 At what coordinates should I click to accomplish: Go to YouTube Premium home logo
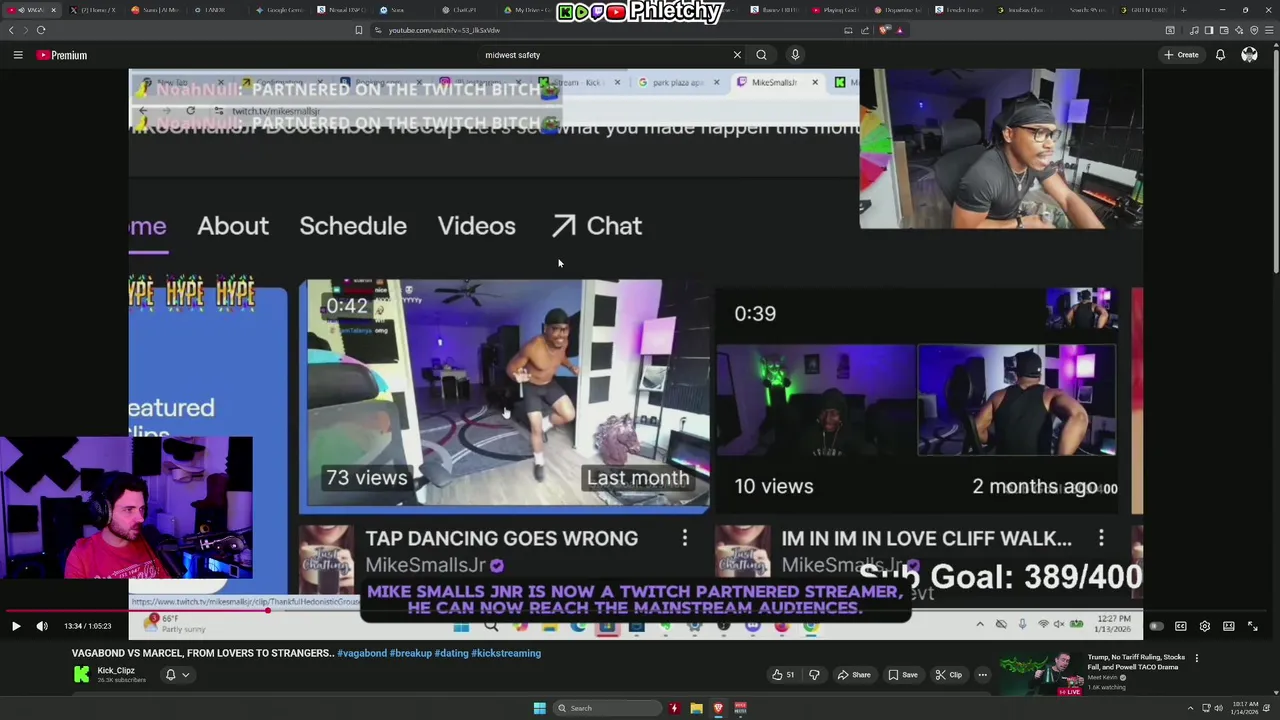pyautogui.click(x=62, y=55)
